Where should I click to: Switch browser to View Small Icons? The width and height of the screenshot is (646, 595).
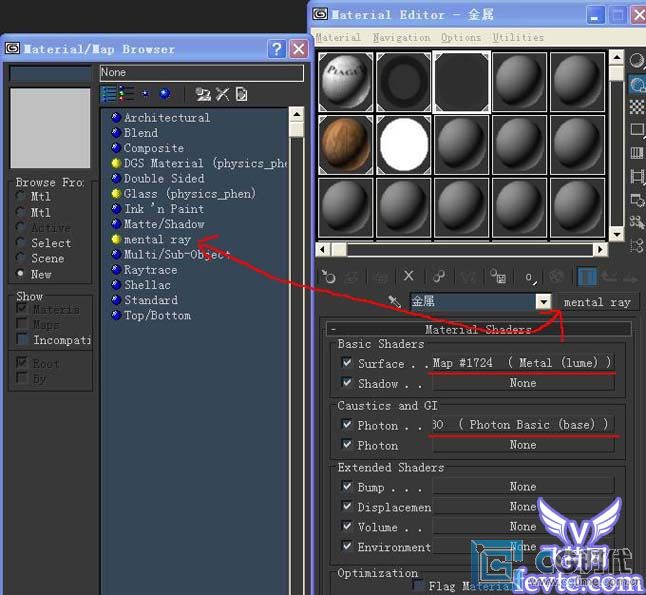click(145, 94)
